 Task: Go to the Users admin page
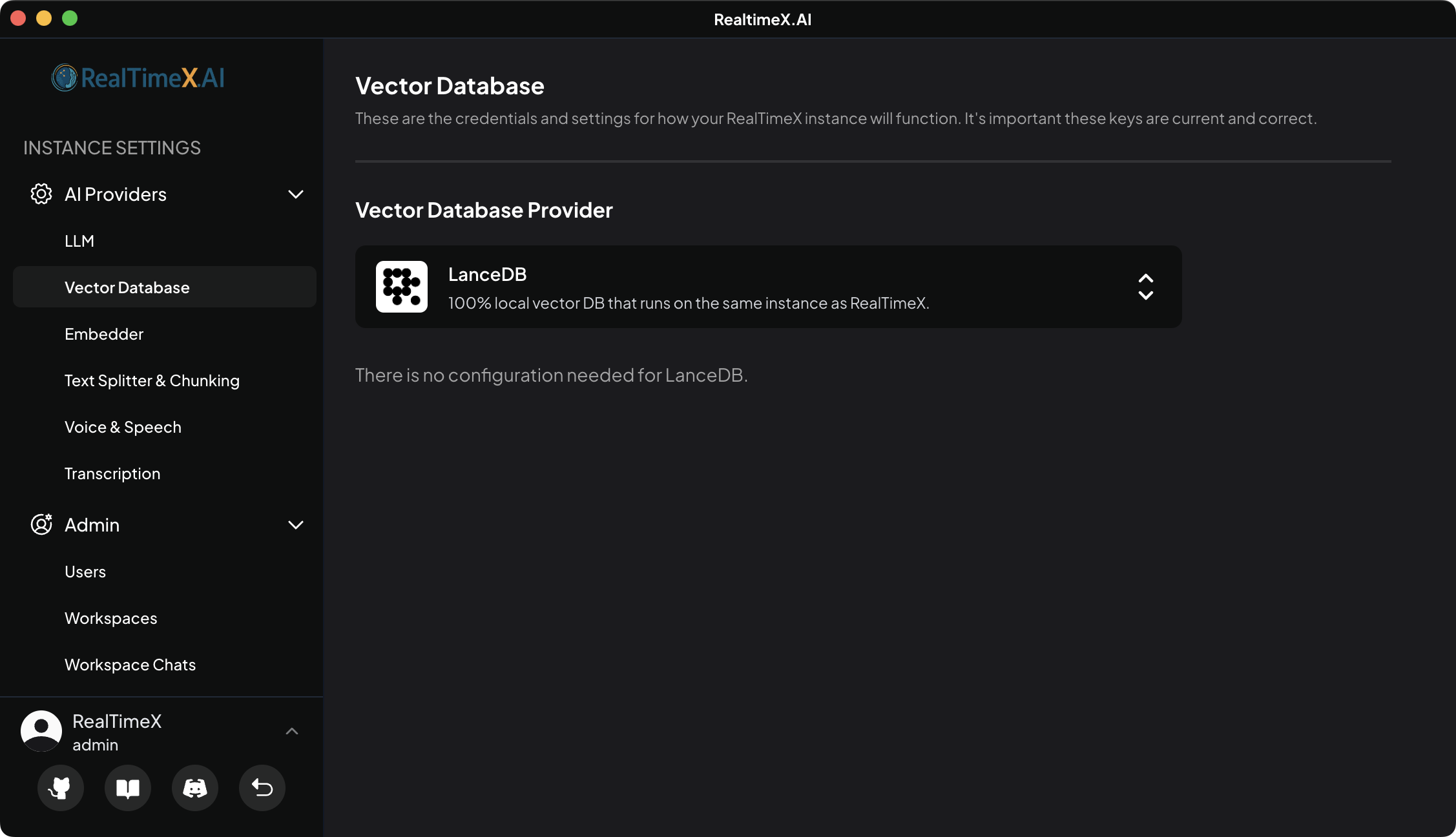tap(85, 571)
